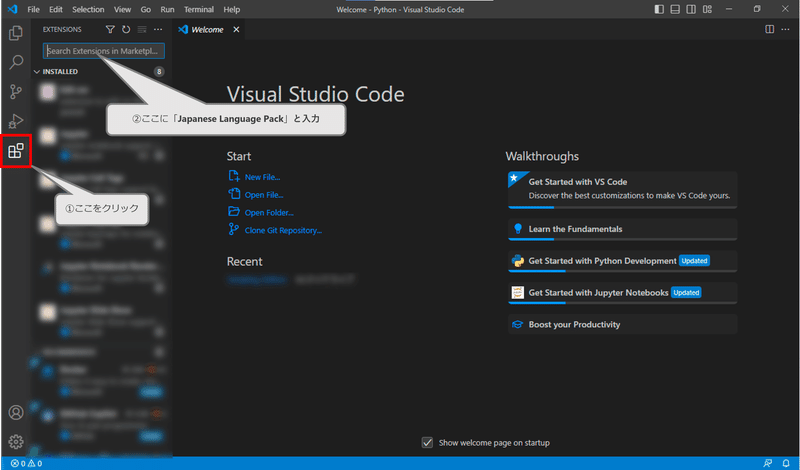Open the Explorer view in activity bar

pos(16,33)
